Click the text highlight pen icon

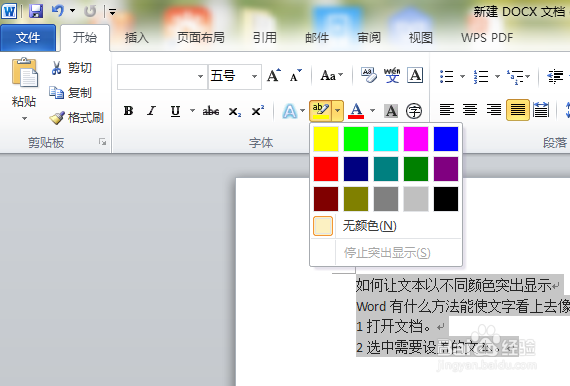[320, 111]
